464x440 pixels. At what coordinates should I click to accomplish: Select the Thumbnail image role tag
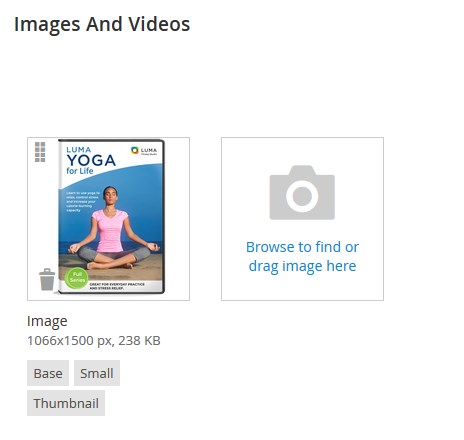pos(66,403)
